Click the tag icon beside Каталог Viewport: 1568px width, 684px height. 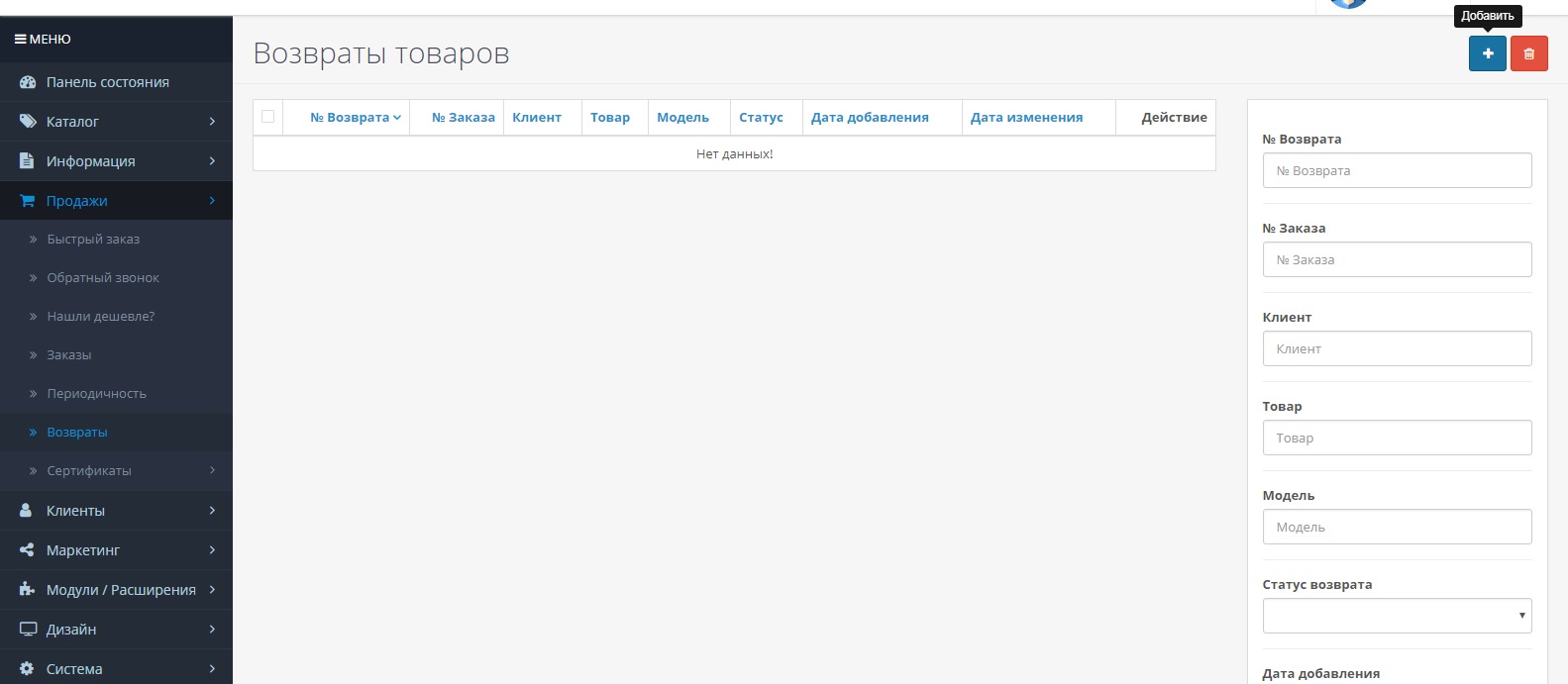tap(28, 122)
